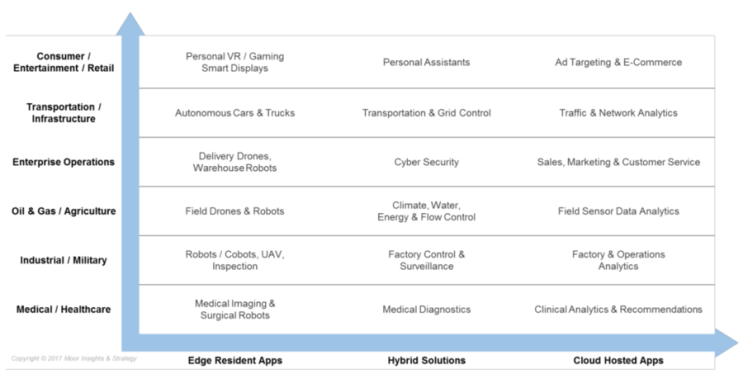Viewport: 743px width, 374px height.
Task: Select the Edge Resident Apps column label
Action: 235,360
